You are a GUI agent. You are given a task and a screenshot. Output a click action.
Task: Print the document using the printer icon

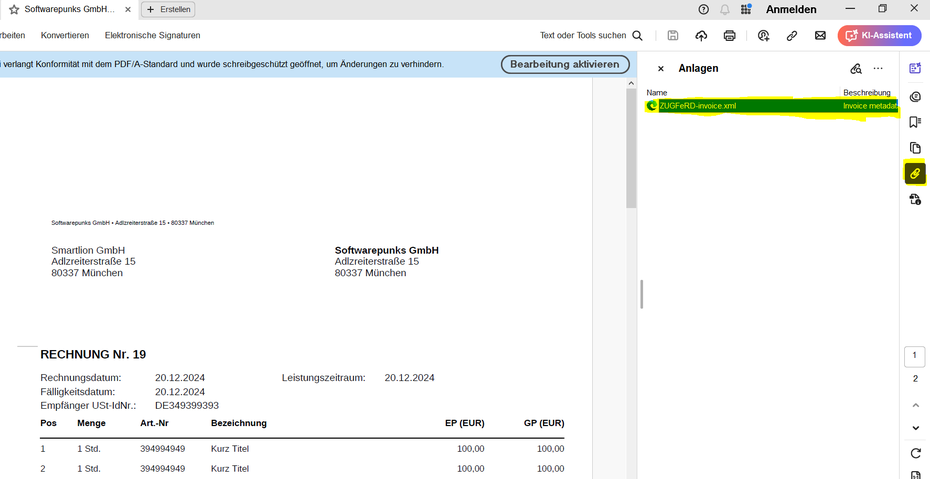(x=730, y=36)
